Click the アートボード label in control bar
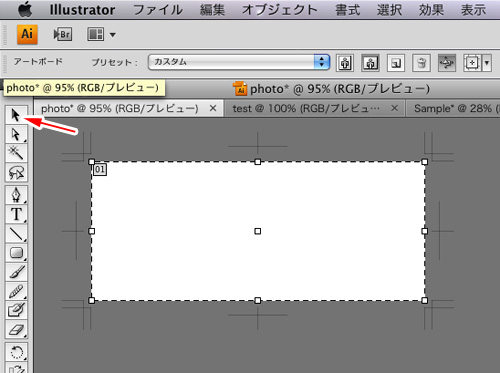Image resolution: width=500 pixels, height=373 pixels. [38, 62]
